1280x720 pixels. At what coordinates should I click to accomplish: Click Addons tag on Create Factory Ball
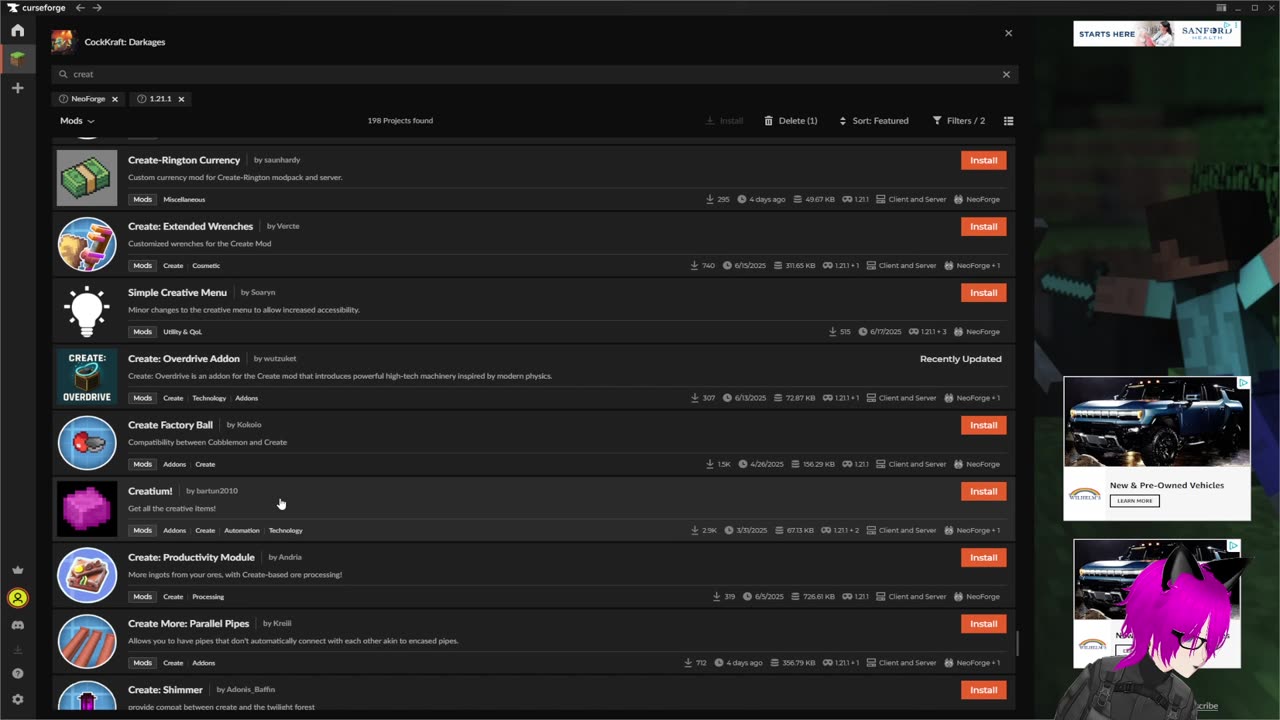coord(174,464)
